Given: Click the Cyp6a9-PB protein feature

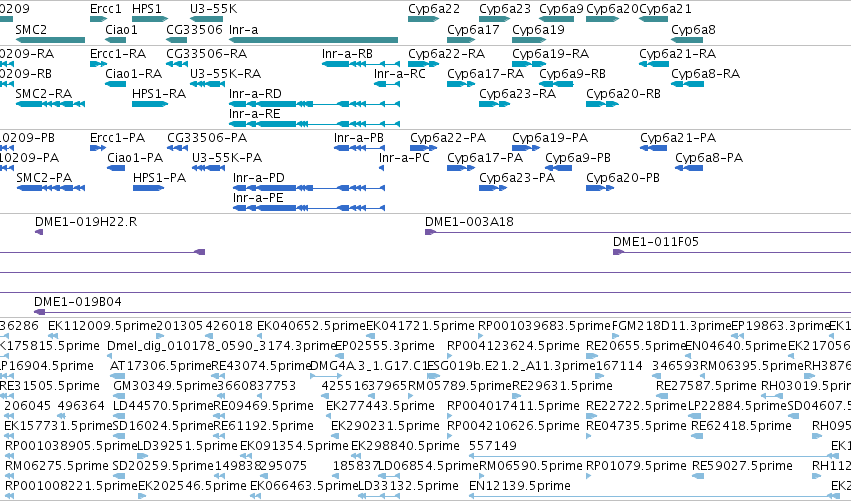Looking at the screenshot, I should tap(558, 168).
